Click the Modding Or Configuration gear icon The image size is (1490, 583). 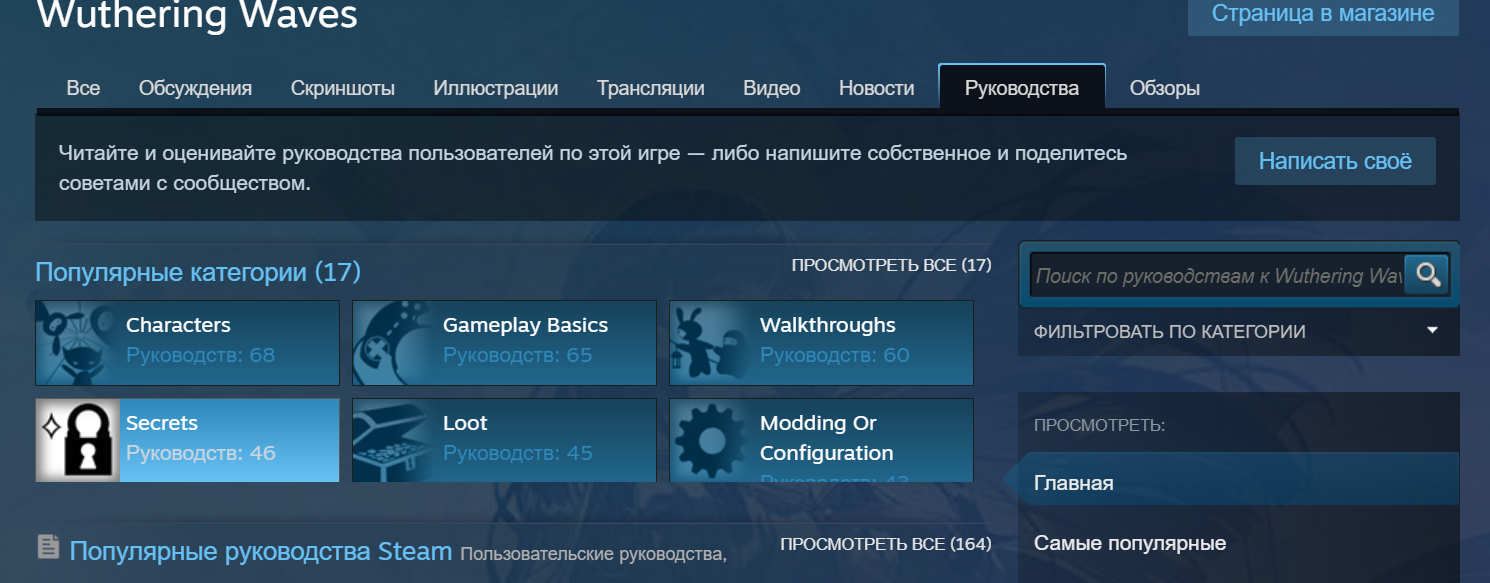(x=712, y=440)
